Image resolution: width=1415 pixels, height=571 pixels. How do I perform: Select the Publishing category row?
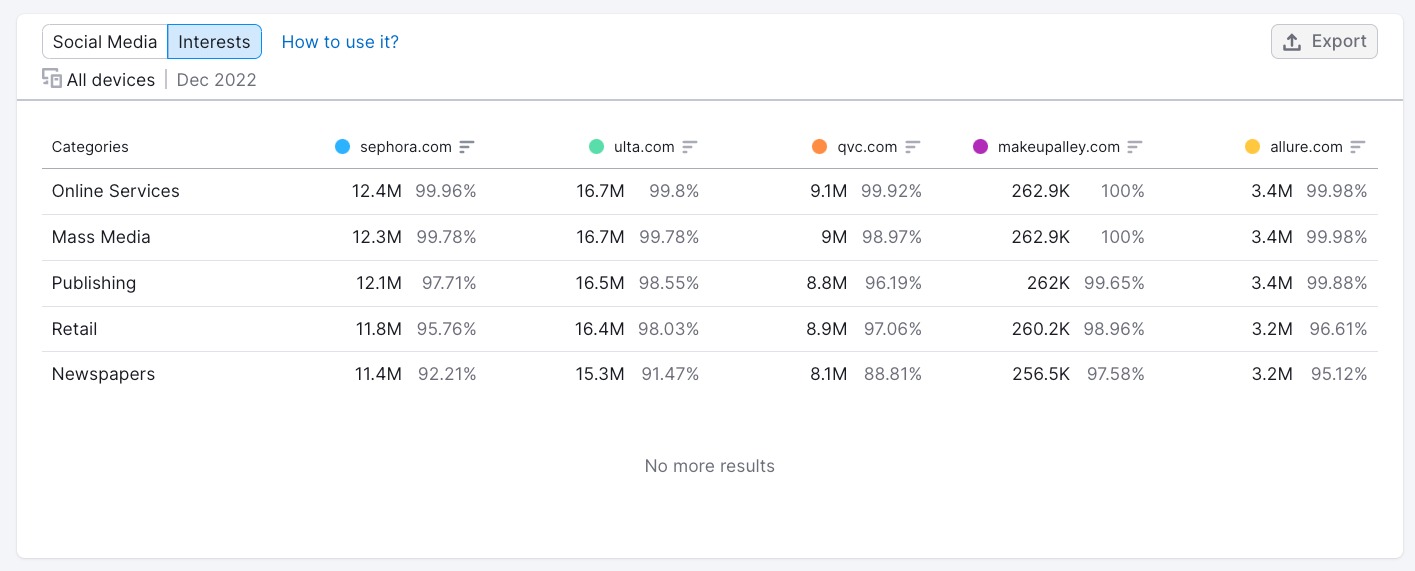[x=710, y=283]
